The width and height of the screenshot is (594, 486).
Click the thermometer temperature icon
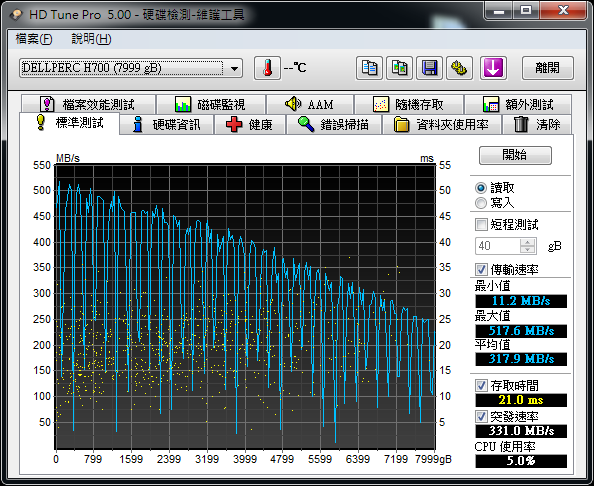coord(267,68)
